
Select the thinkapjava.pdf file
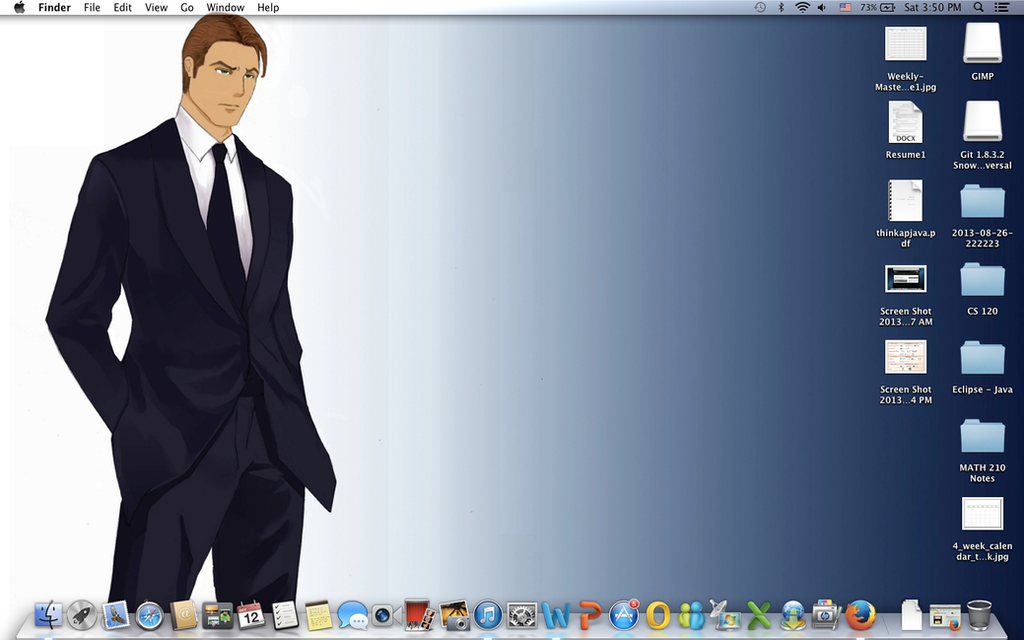point(906,214)
